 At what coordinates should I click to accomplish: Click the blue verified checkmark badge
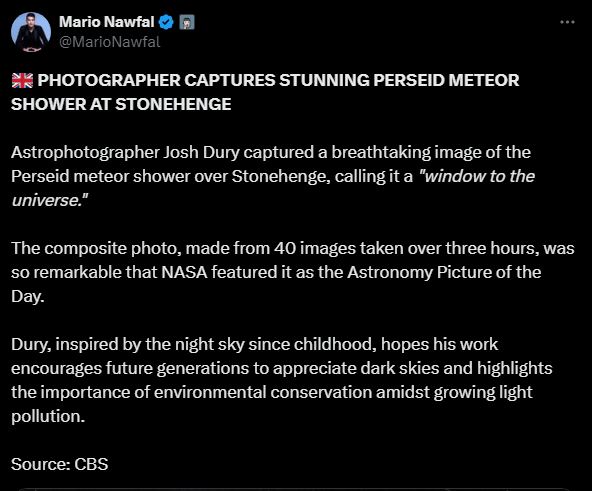[x=166, y=22]
